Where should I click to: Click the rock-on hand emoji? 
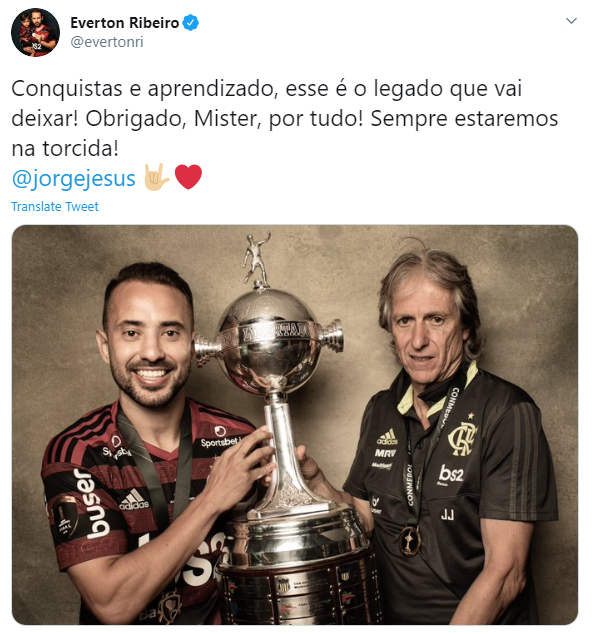point(156,177)
